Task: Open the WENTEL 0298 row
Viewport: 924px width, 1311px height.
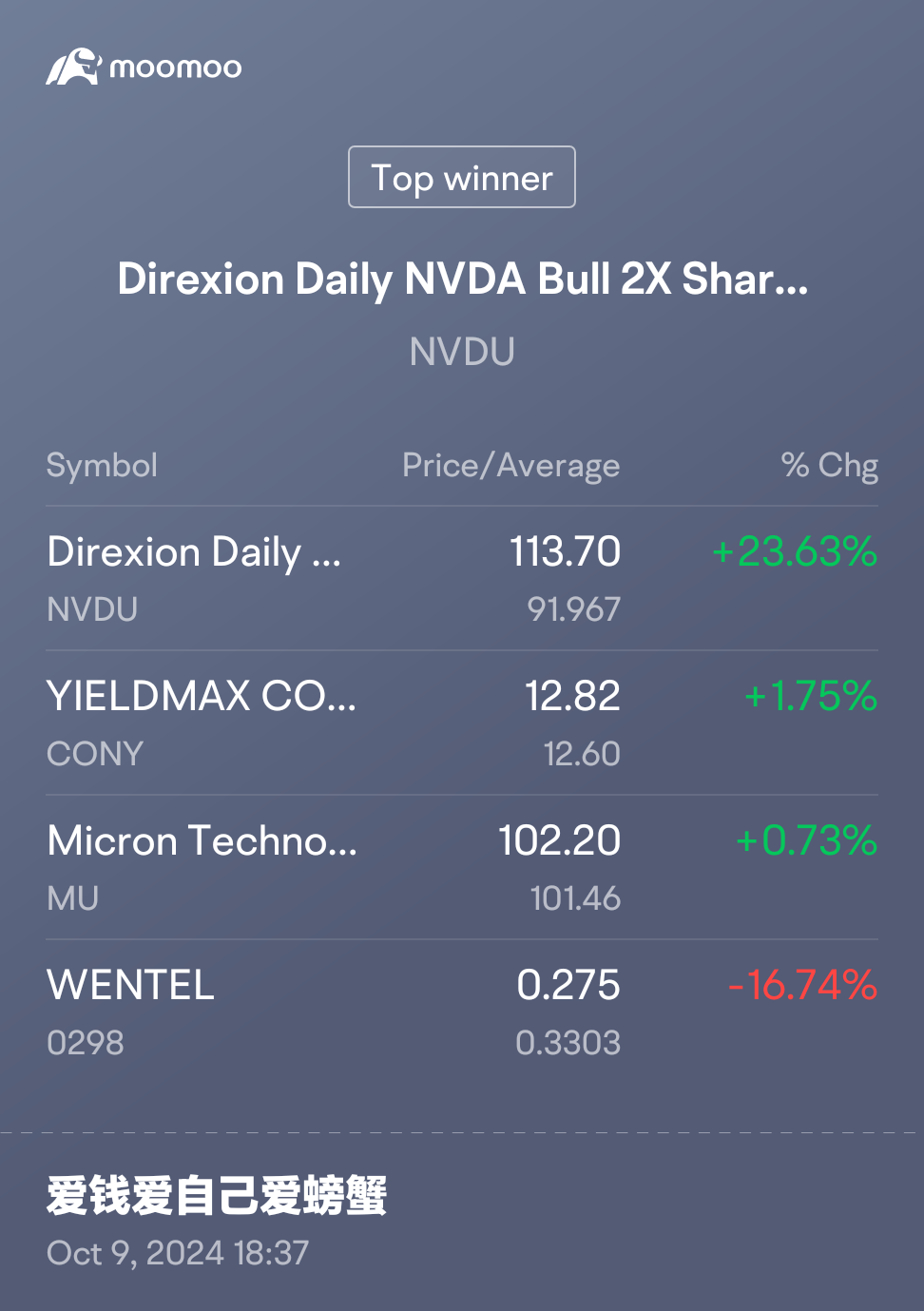Action: (462, 1012)
